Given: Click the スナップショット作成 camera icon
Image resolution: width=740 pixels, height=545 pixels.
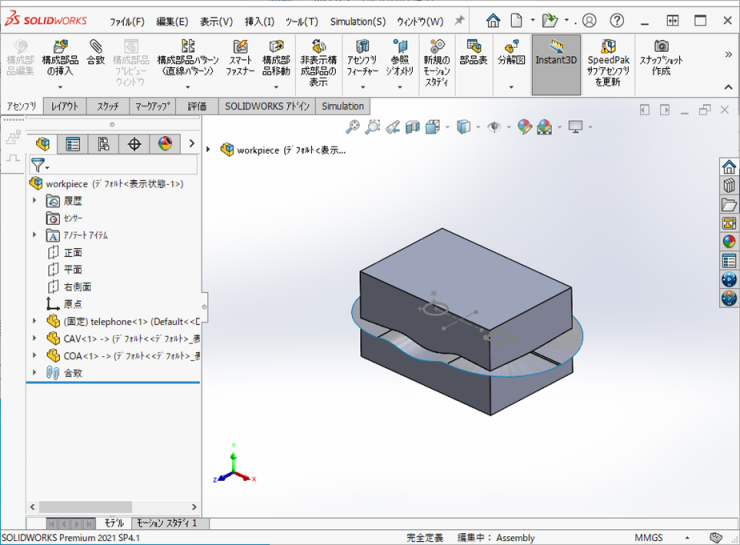Looking at the screenshot, I should pyautogui.click(x=661, y=52).
